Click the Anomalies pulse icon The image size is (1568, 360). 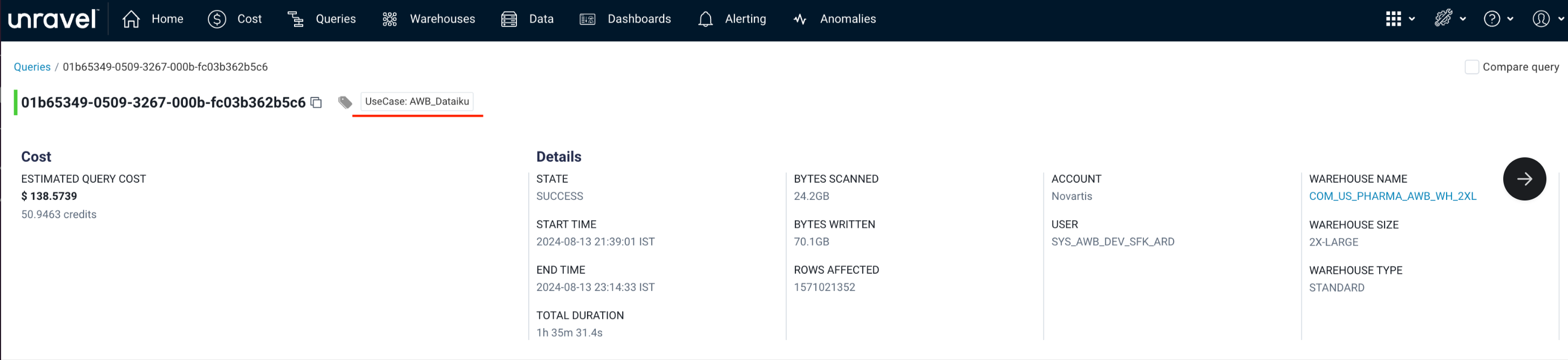click(800, 19)
